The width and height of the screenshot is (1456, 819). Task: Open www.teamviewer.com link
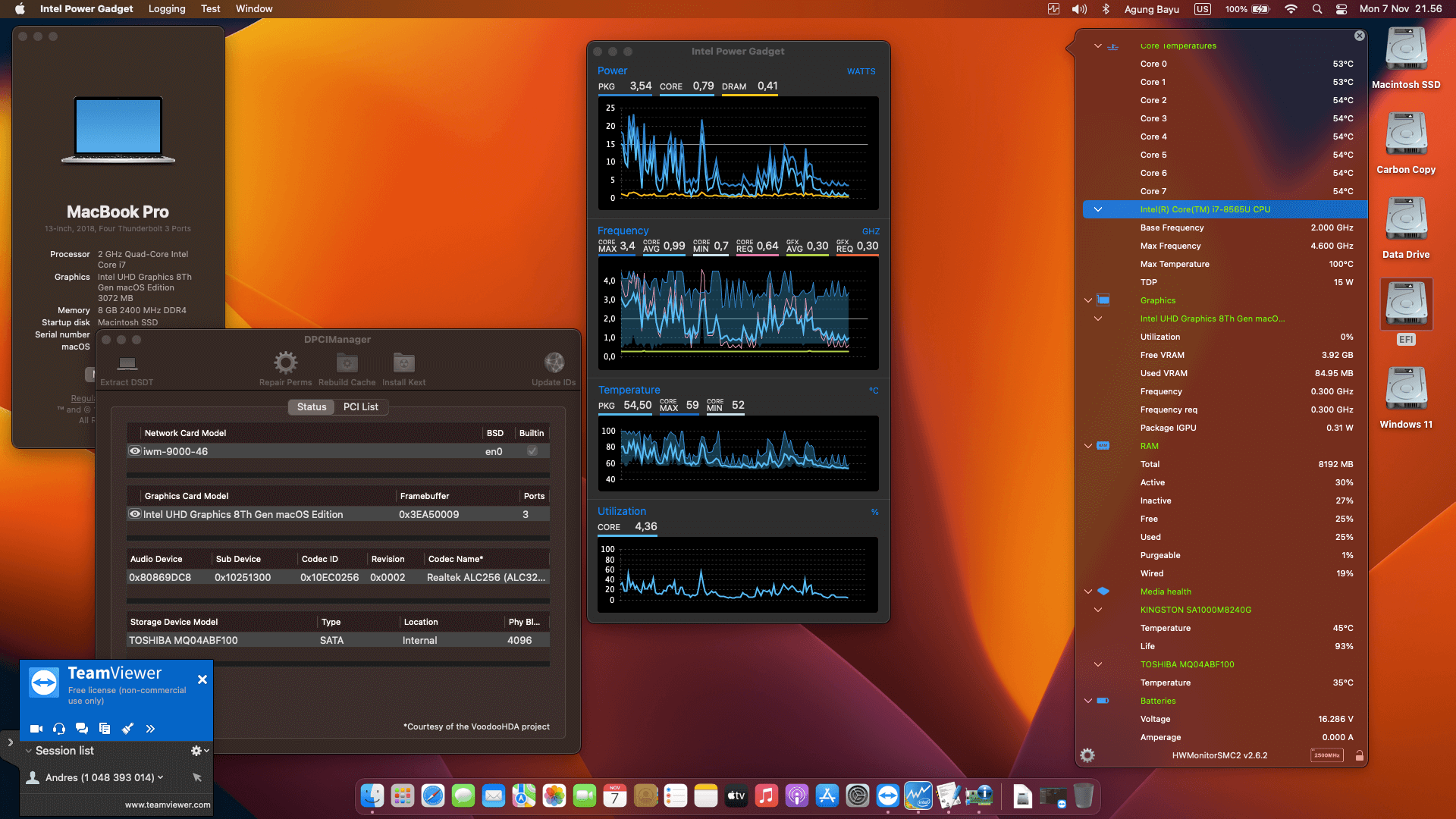(x=168, y=805)
